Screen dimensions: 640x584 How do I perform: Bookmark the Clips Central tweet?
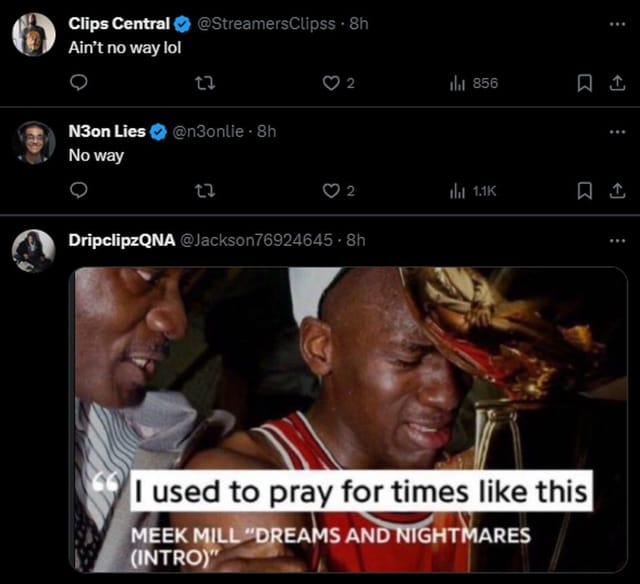tap(588, 83)
